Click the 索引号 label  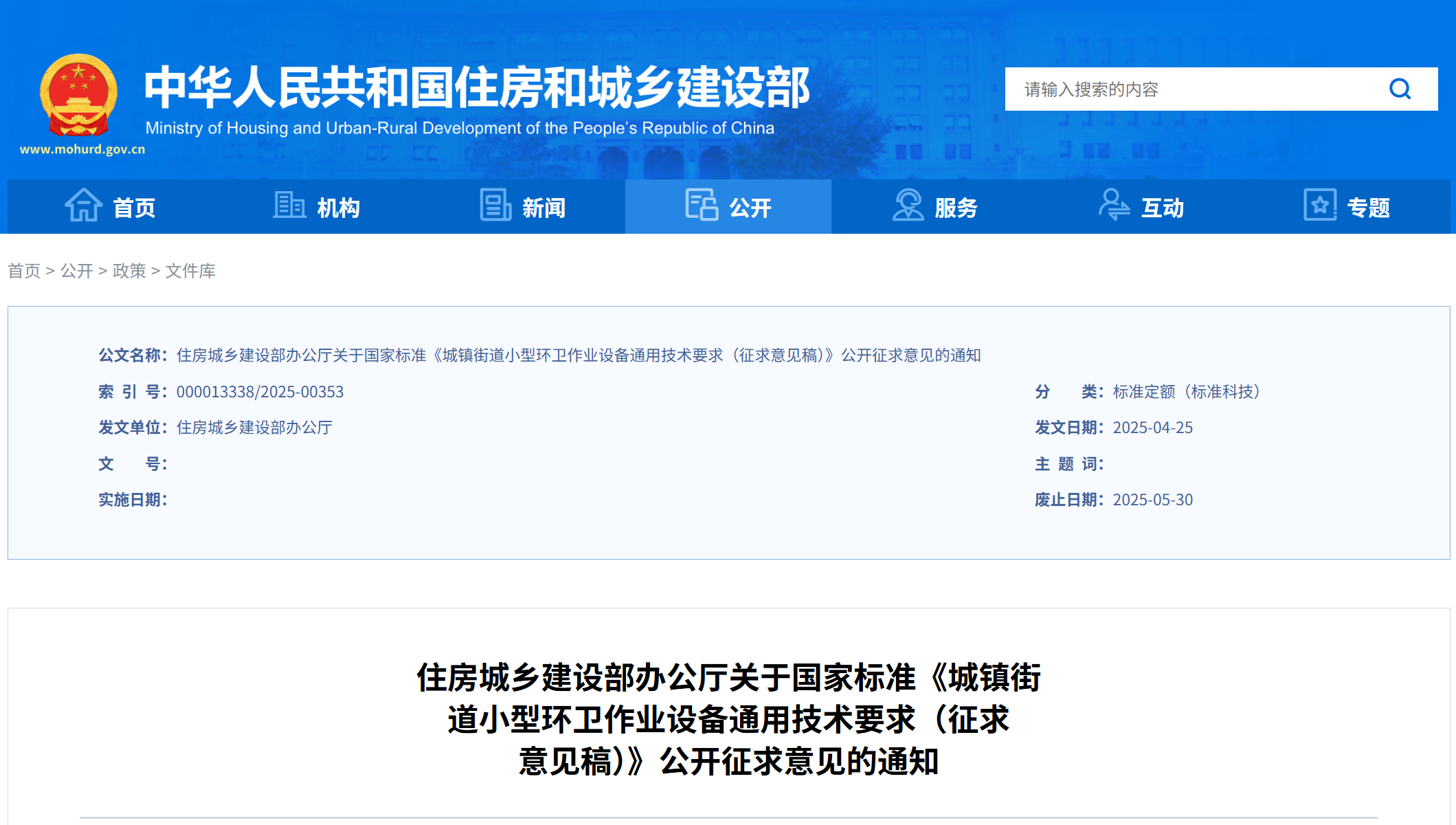click(x=133, y=392)
